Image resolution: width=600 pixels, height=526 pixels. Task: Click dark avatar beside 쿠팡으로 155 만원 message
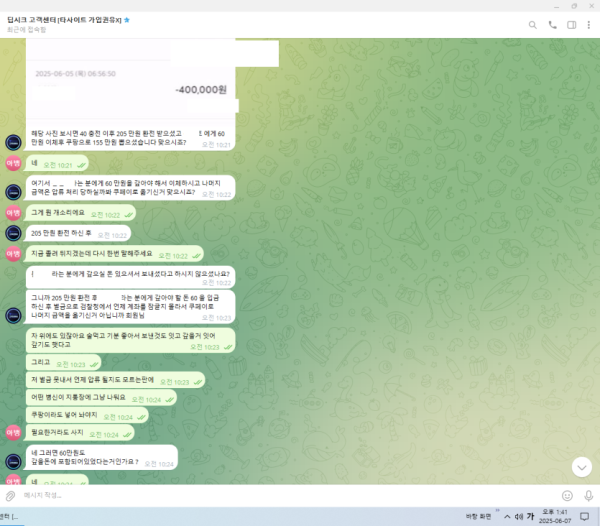pos(13,143)
